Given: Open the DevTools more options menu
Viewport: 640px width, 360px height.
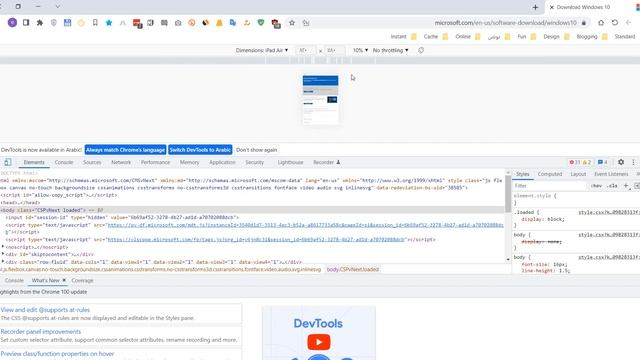Looking at the screenshot, I should (x=633, y=162).
